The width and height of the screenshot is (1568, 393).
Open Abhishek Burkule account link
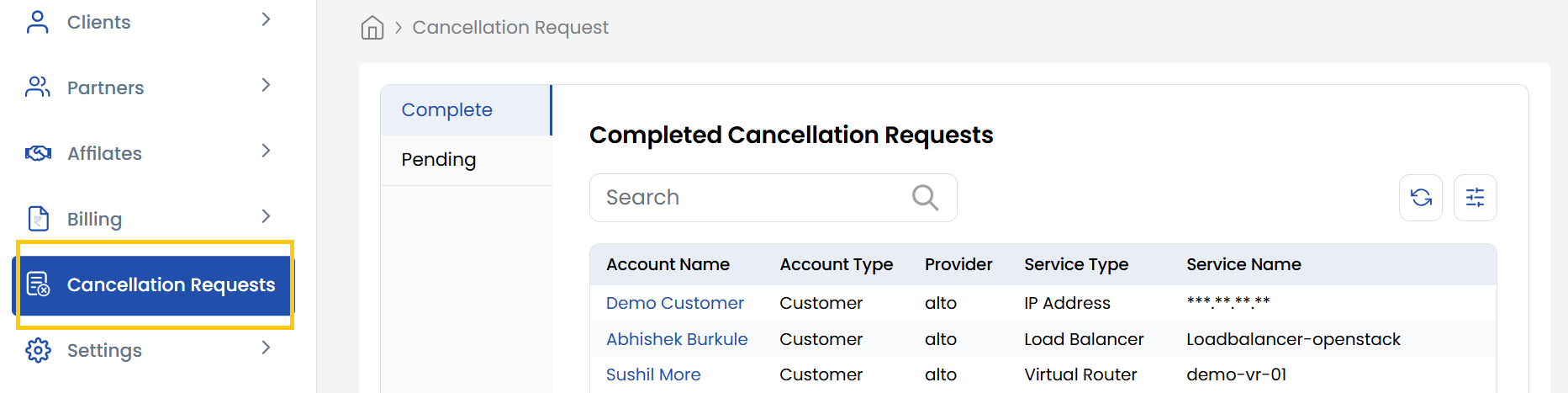pos(677,339)
